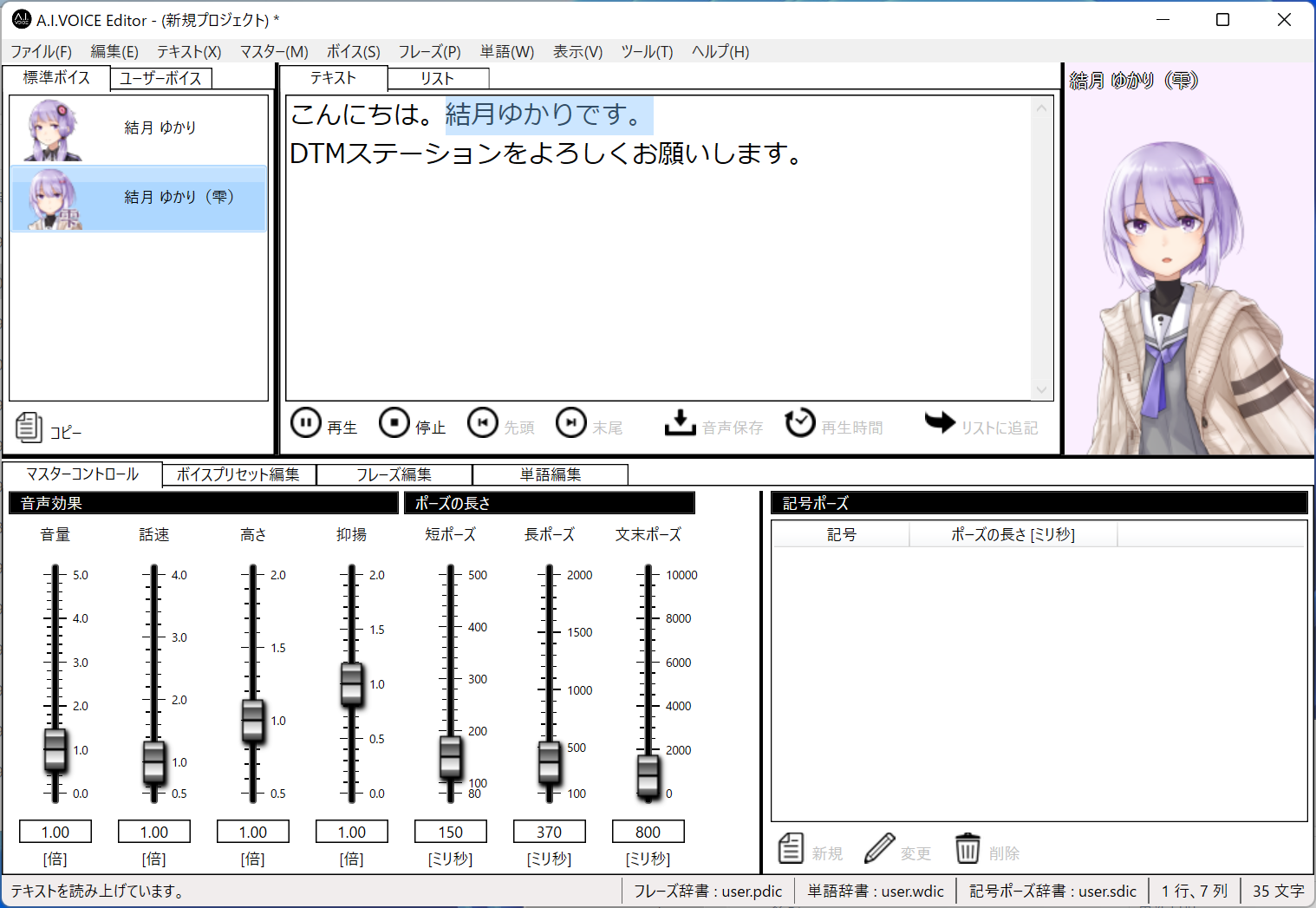Click the text editor scroll down arrow
Image resolution: width=1316 pixels, height=908 pixels.
(x=1041, y=390)
